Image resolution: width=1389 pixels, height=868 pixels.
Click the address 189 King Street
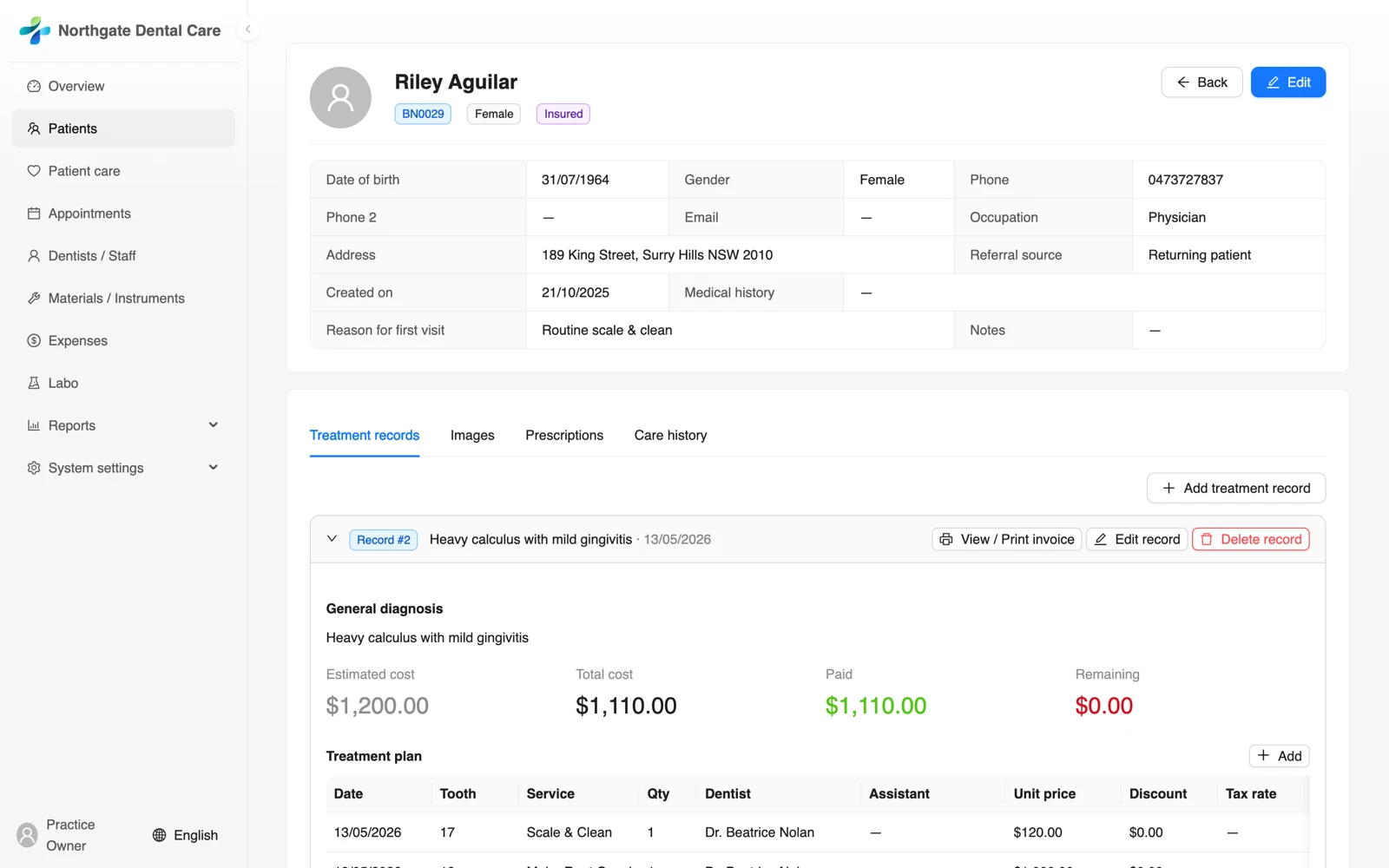click(657, 255)
